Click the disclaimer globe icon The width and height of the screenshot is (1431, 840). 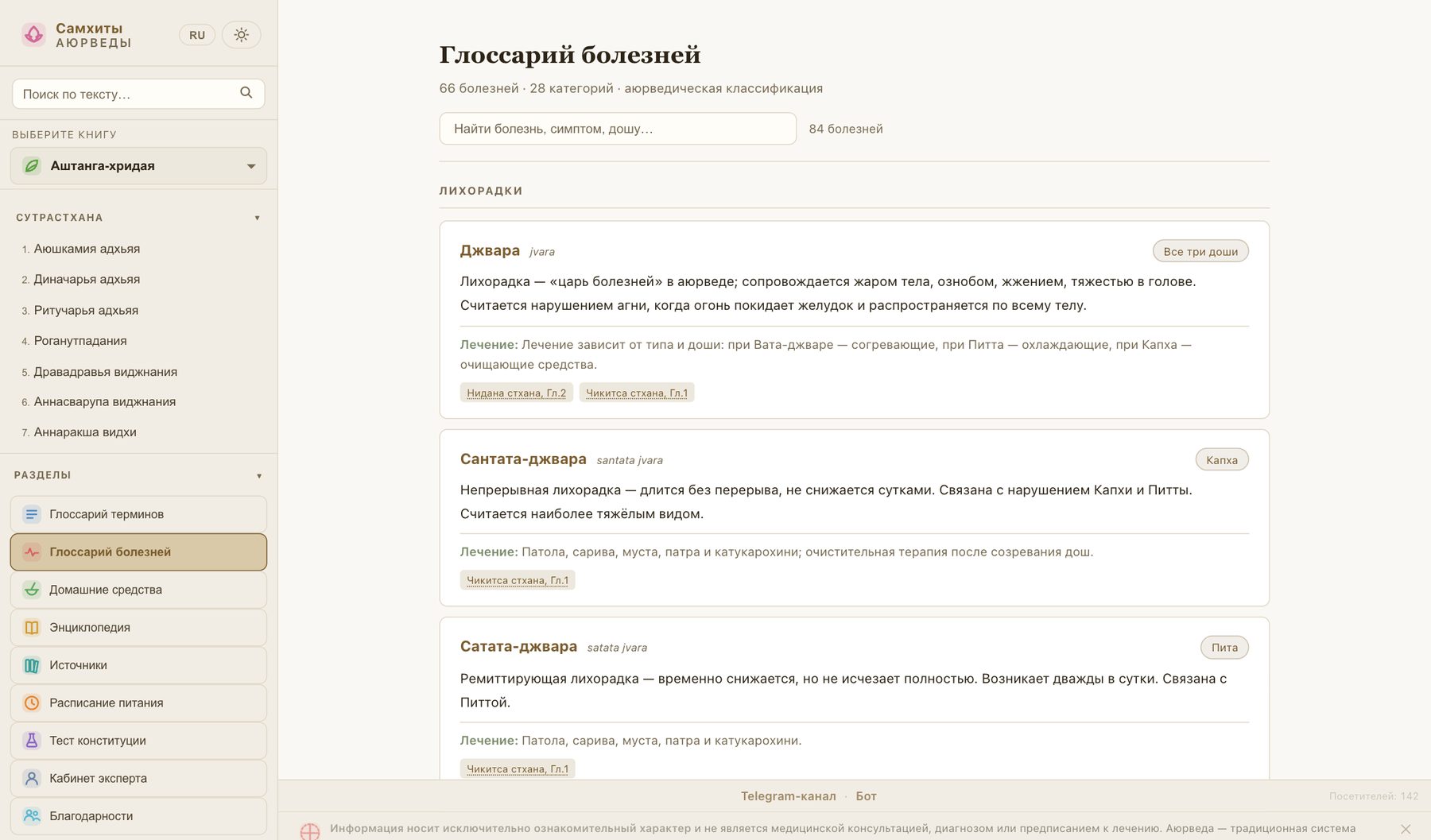(310, 831)
